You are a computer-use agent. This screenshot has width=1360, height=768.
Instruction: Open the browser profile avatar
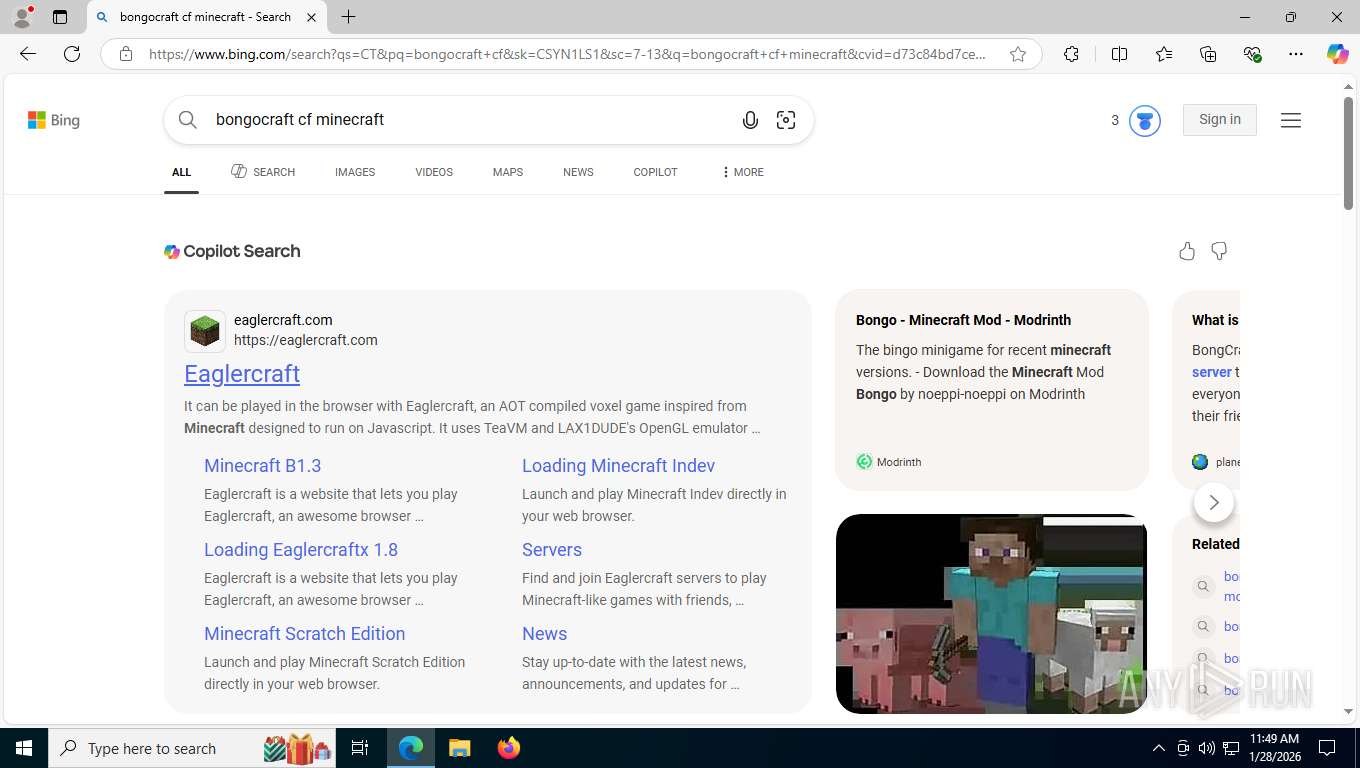coord(22,17)
